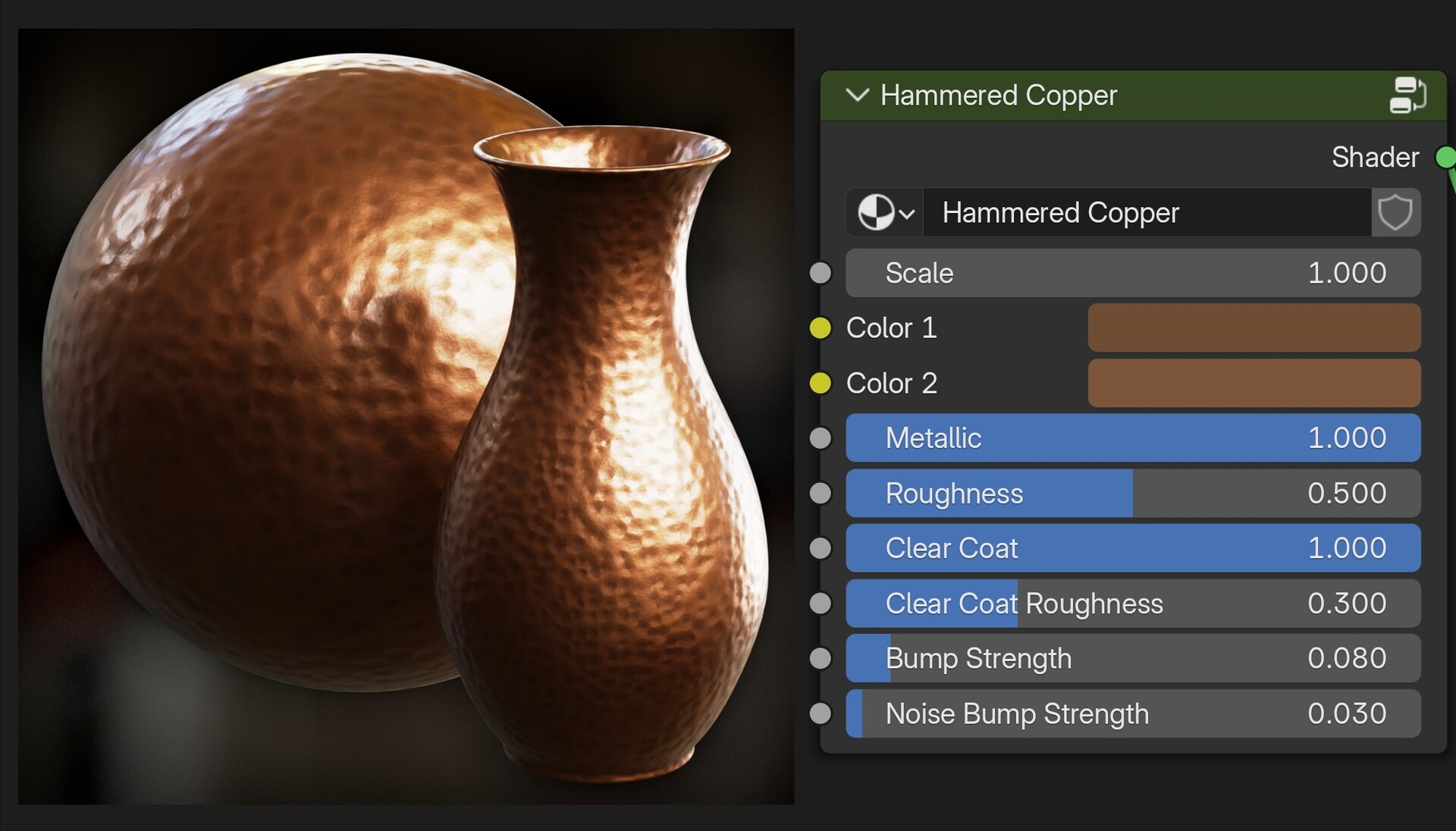Image resolution: width=1456 pixels, height=831 pixels.
Task: Click the gray Roughness input socket
Action: click(x=820, y=493)
